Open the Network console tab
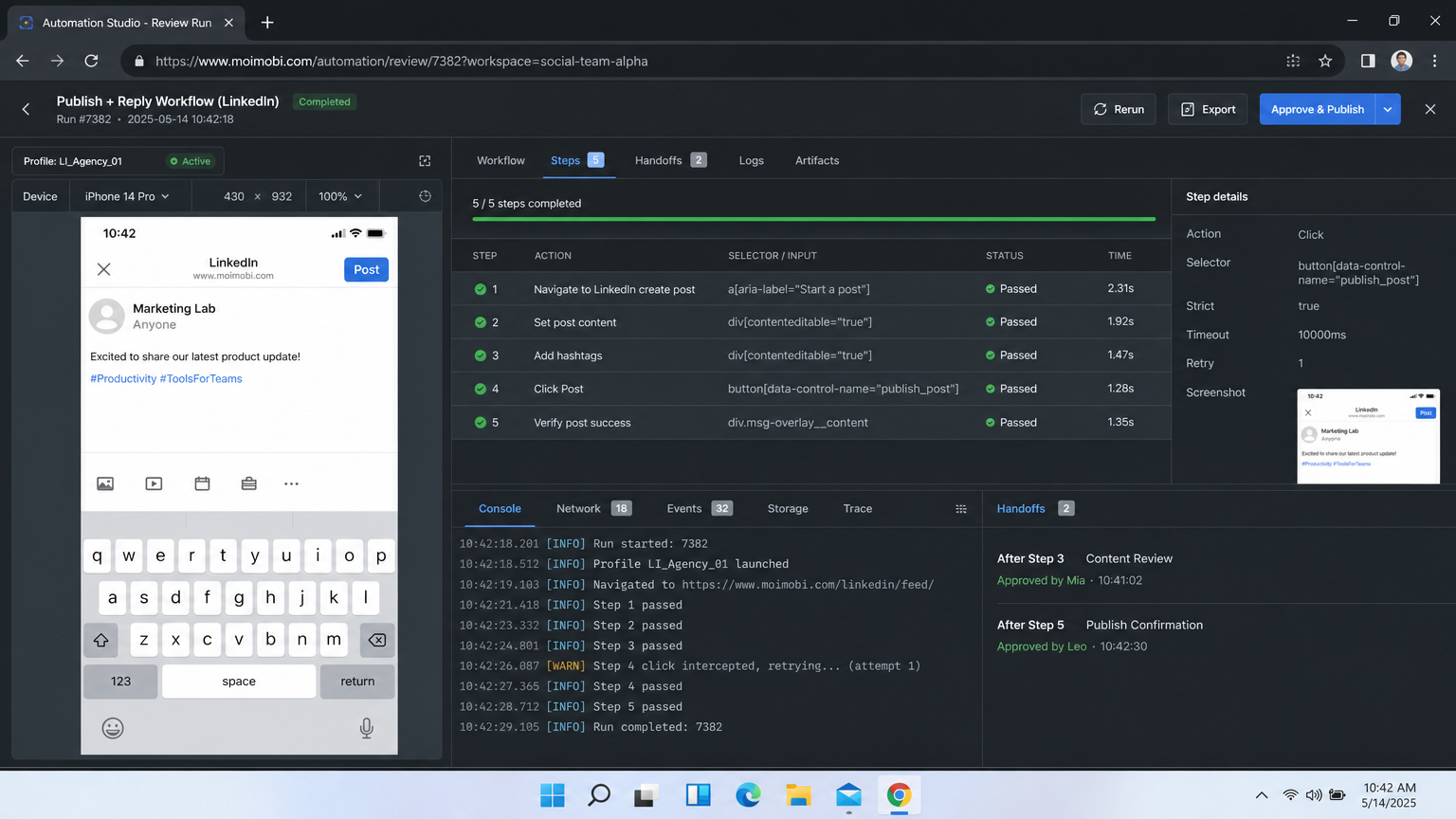The image size is (1456, 819). pyautogui.click(x=593, y=509)
